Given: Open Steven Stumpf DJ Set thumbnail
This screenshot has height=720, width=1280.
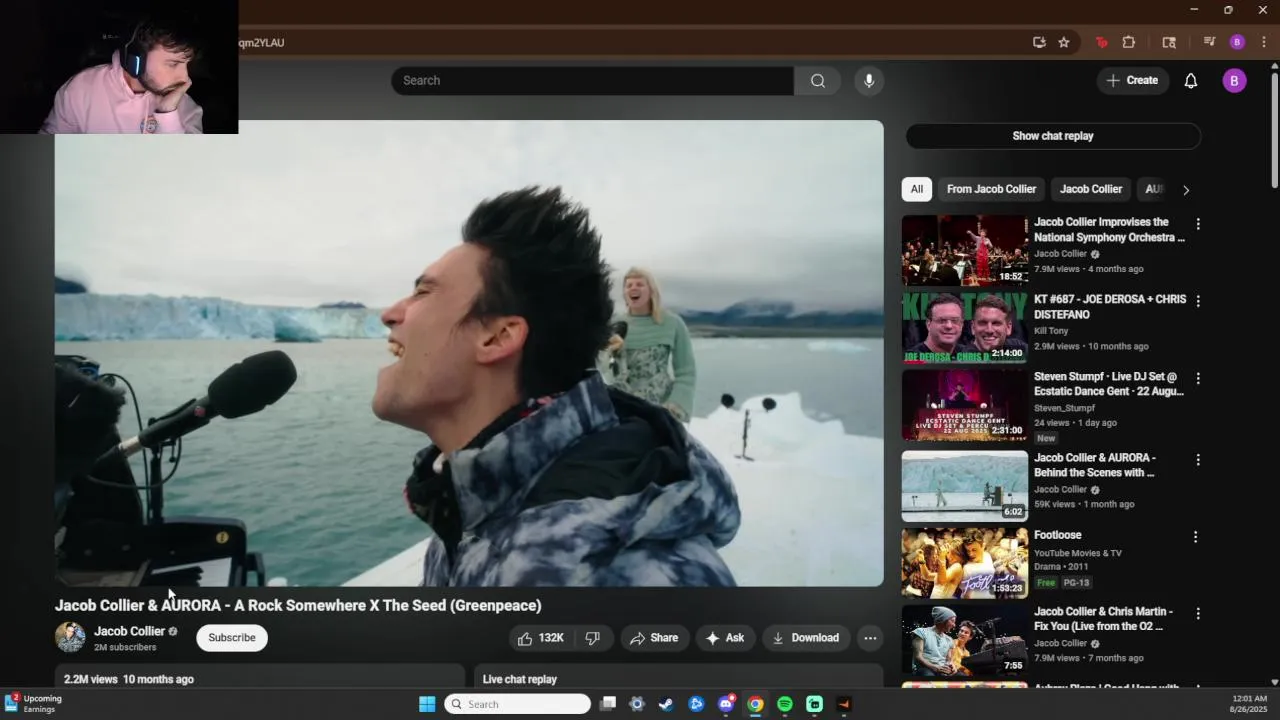Looking at the screenshot, I should (965, 405).
